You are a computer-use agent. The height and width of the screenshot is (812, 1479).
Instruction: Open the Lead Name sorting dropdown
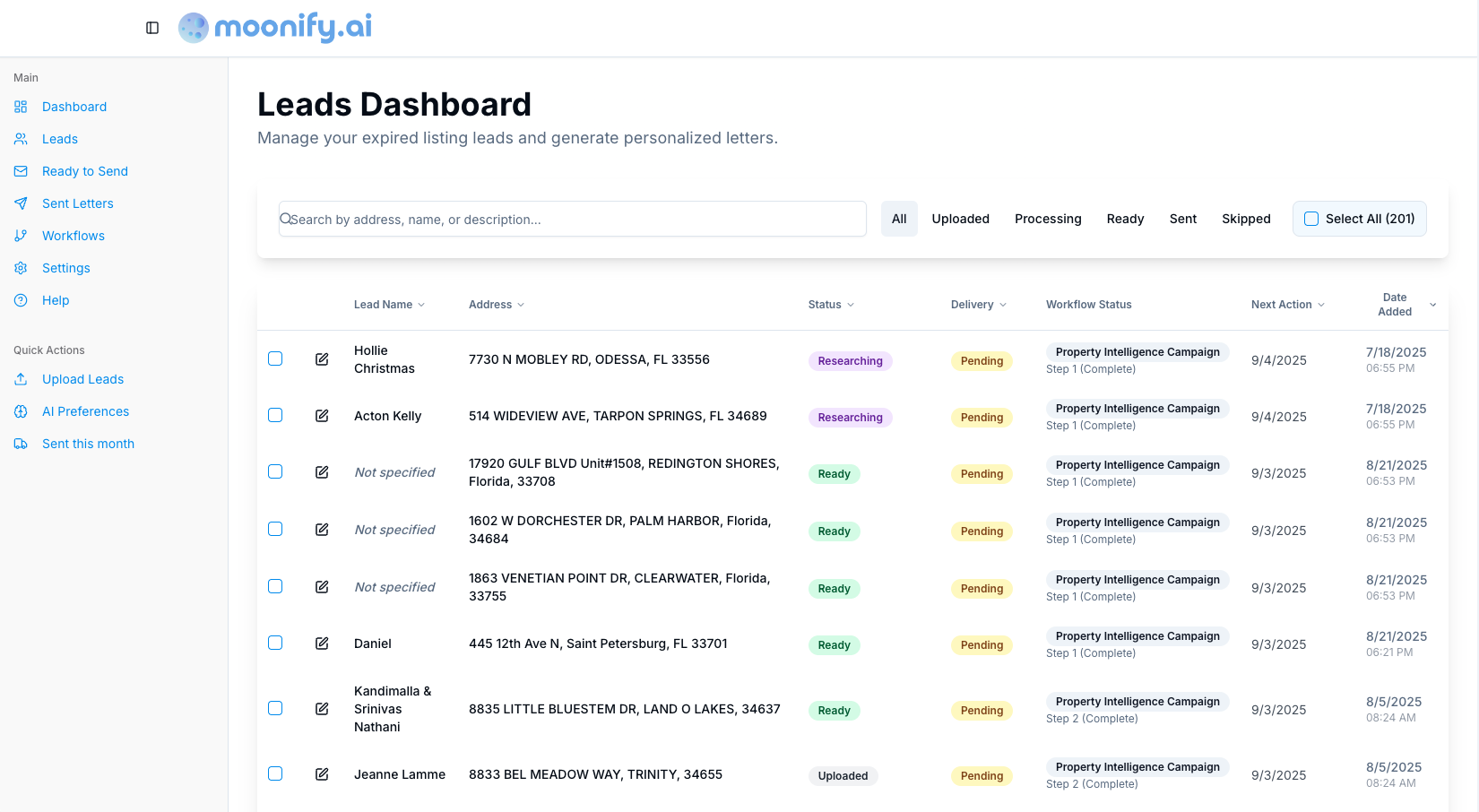tap(422, 305)
